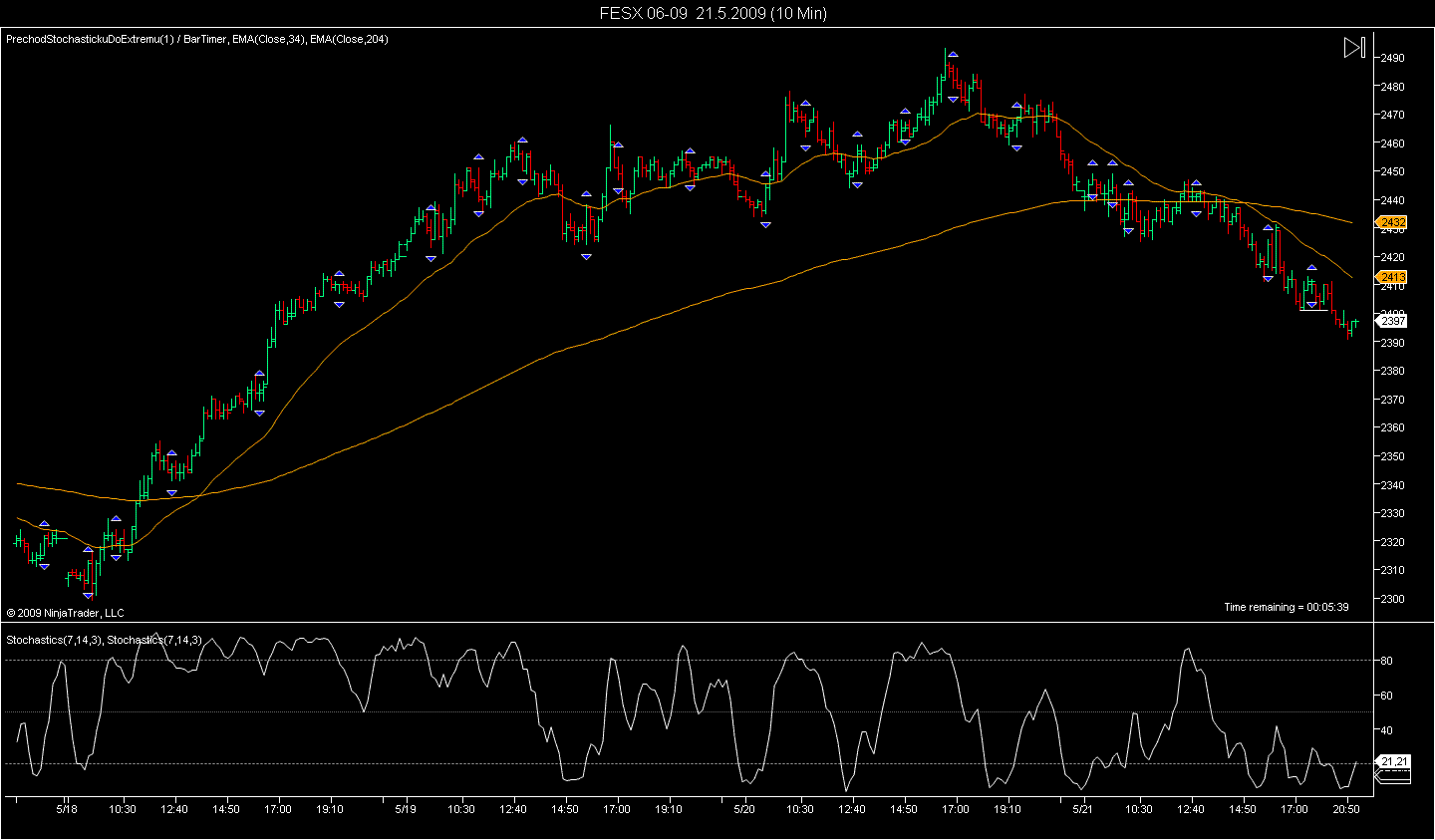1435x840 pixels.
Task: Click the blue up-triangle at the chart's highest peak
Action: [953, 54]
